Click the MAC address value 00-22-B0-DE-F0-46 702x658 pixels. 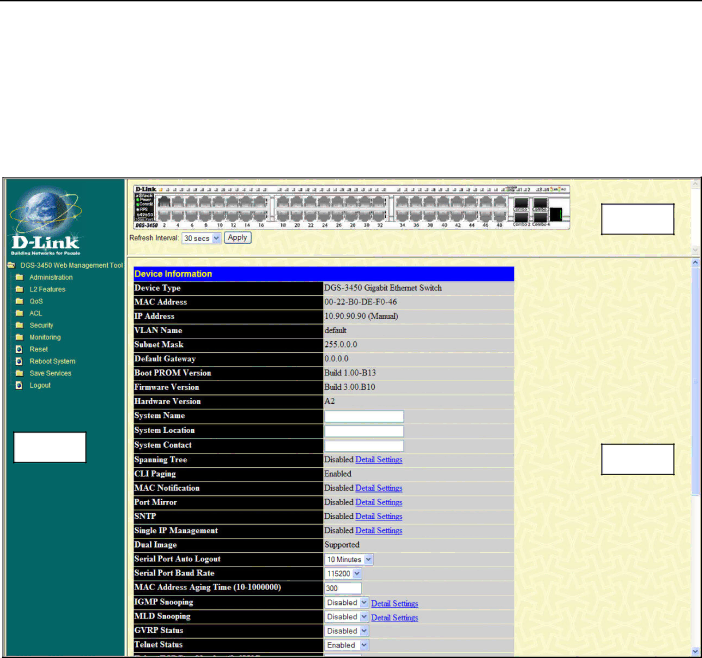pyautogui.click(x=360, y=302)
